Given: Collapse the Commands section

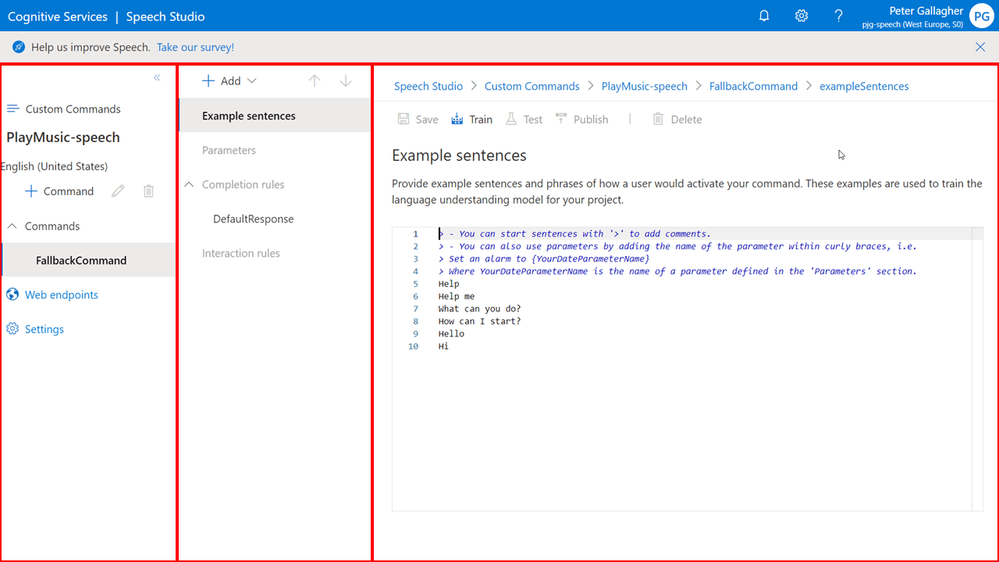Looking at the screenshot, I should pos(12,226).
